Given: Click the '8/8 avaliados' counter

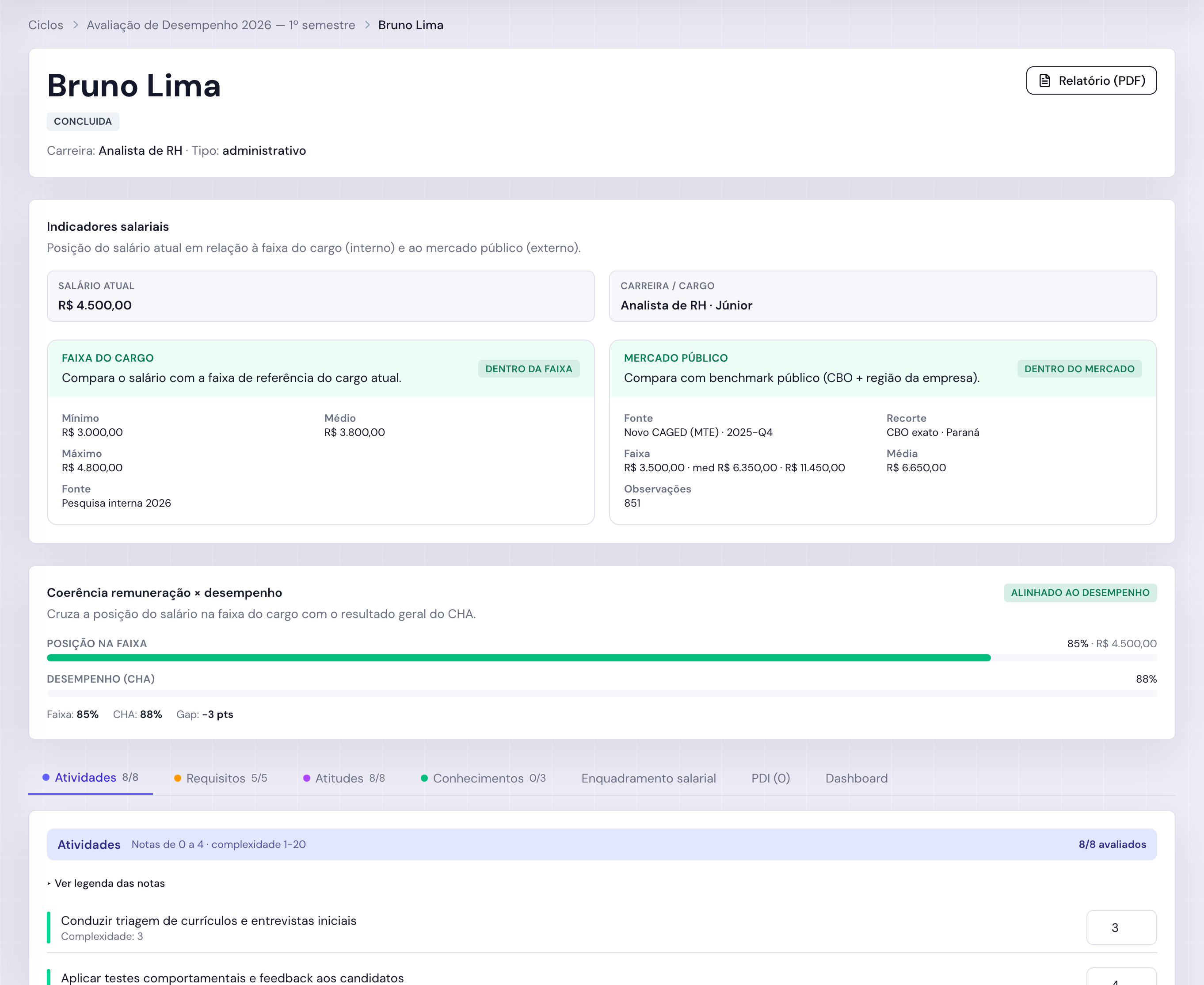Looking at the screenshot, I should [1112, 844].
